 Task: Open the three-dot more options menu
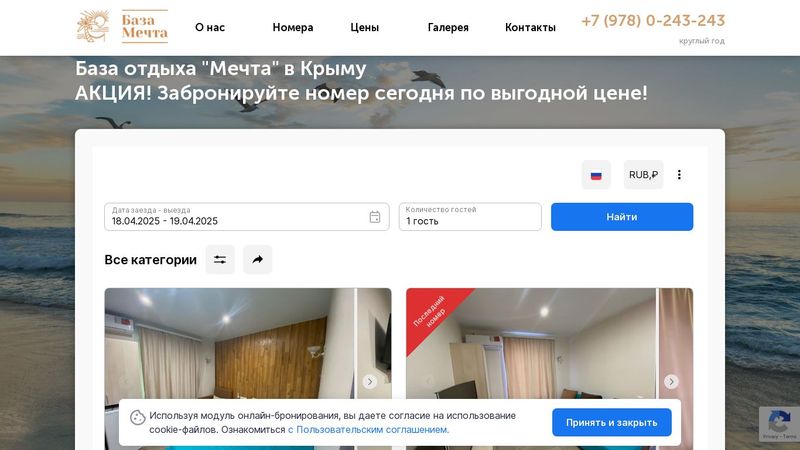click(679, 175)
